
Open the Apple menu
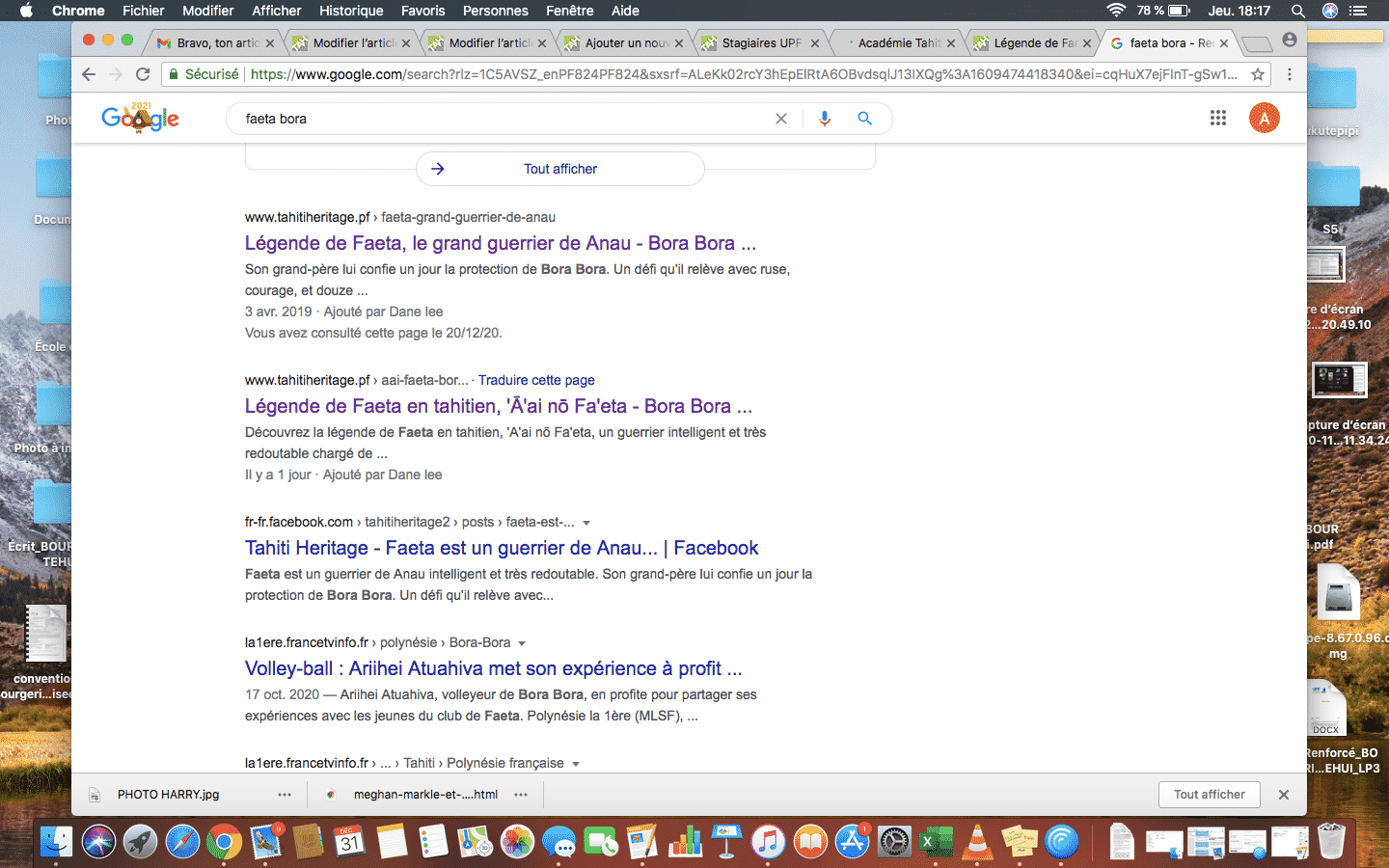coord(26,11)
